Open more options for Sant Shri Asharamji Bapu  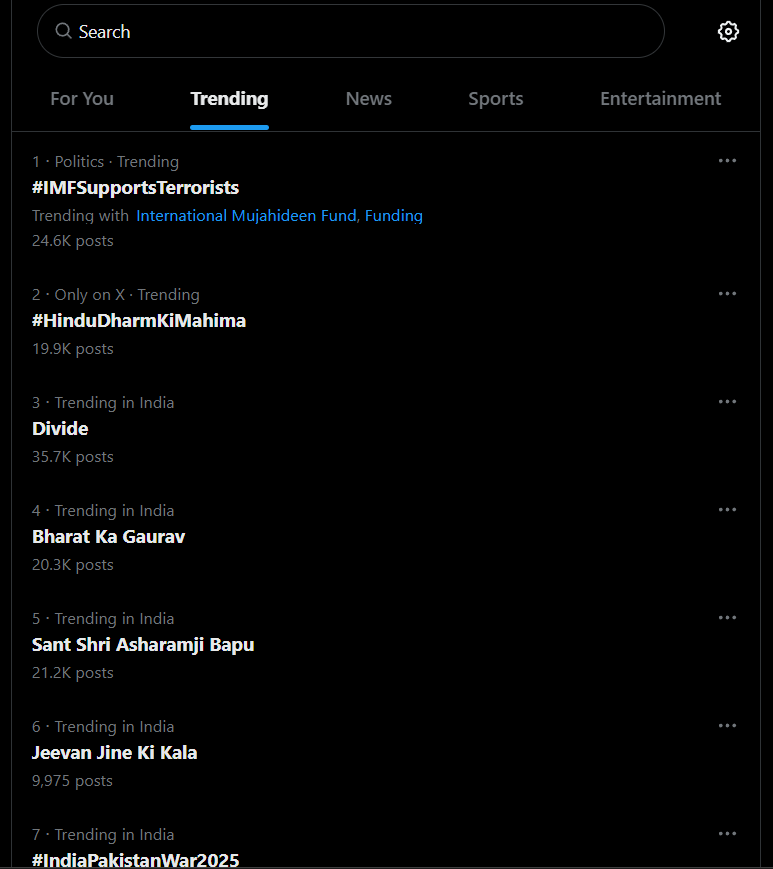pyautogui.click(x=727, y=618)
